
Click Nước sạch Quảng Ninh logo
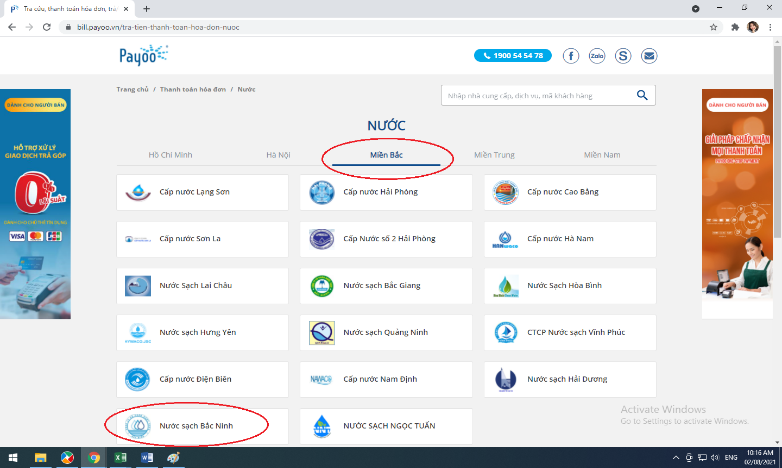pos(322,333)
